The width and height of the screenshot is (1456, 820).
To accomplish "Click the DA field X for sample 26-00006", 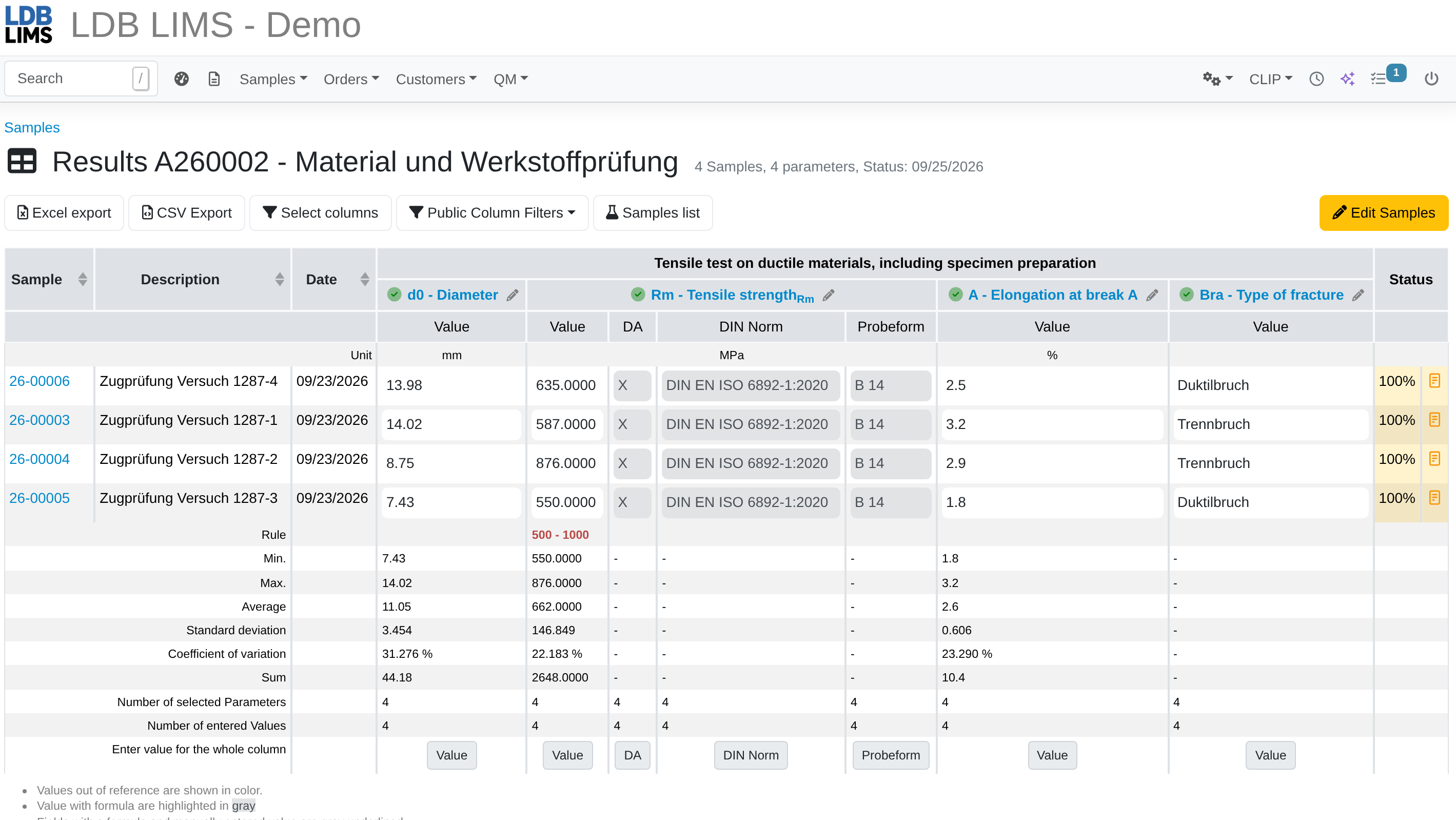I will pos(633,385).
